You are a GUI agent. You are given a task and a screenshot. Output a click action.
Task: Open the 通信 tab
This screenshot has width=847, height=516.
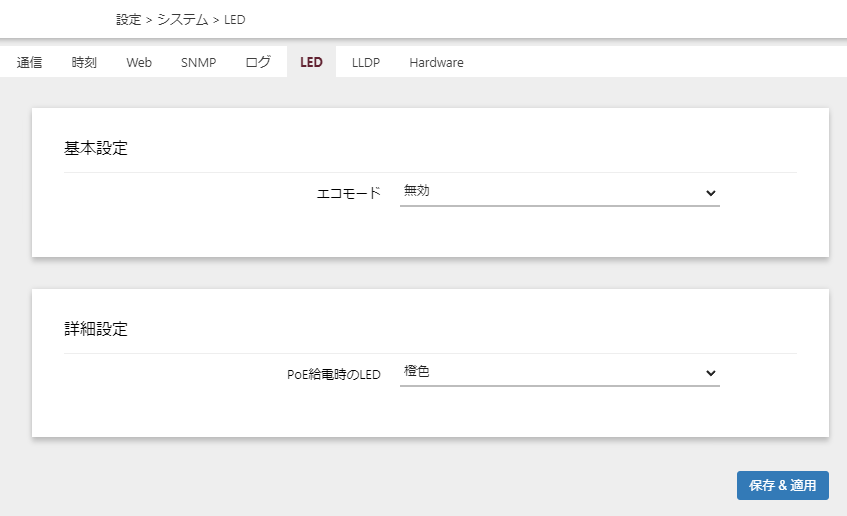29,62
